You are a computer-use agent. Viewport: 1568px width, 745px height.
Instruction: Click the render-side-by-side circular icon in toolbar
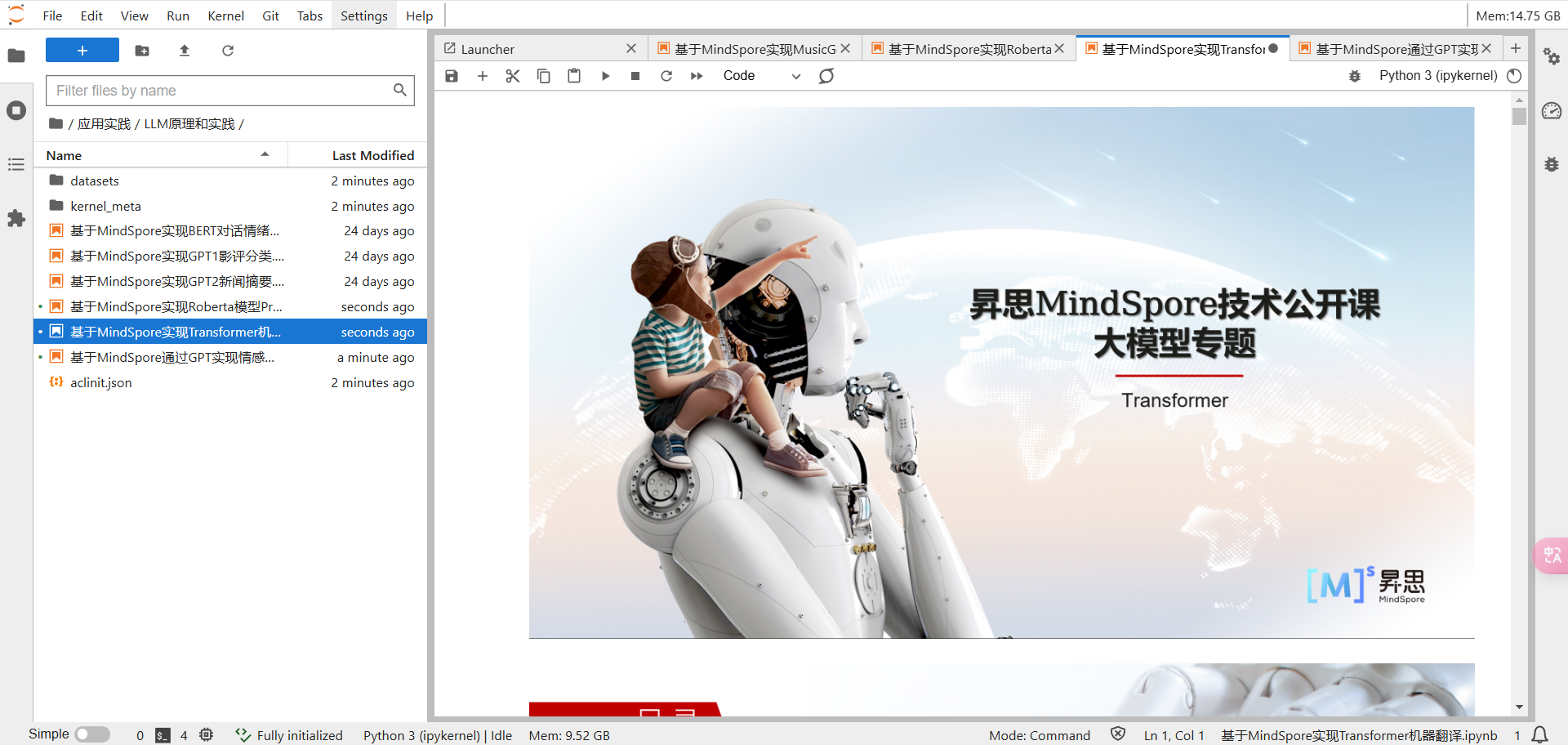[826, 76]
